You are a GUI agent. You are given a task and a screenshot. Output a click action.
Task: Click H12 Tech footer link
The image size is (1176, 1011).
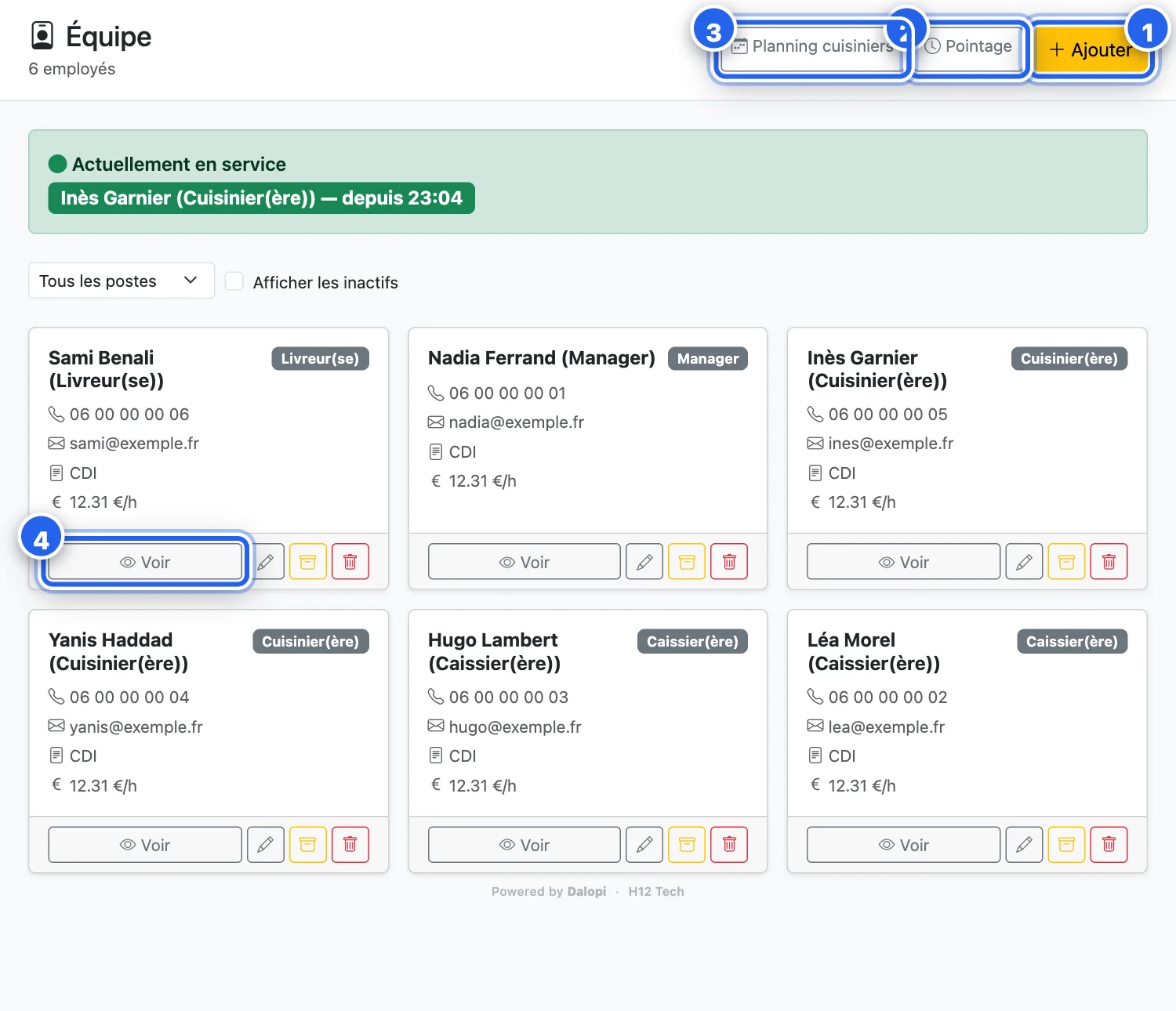(656, 891)
